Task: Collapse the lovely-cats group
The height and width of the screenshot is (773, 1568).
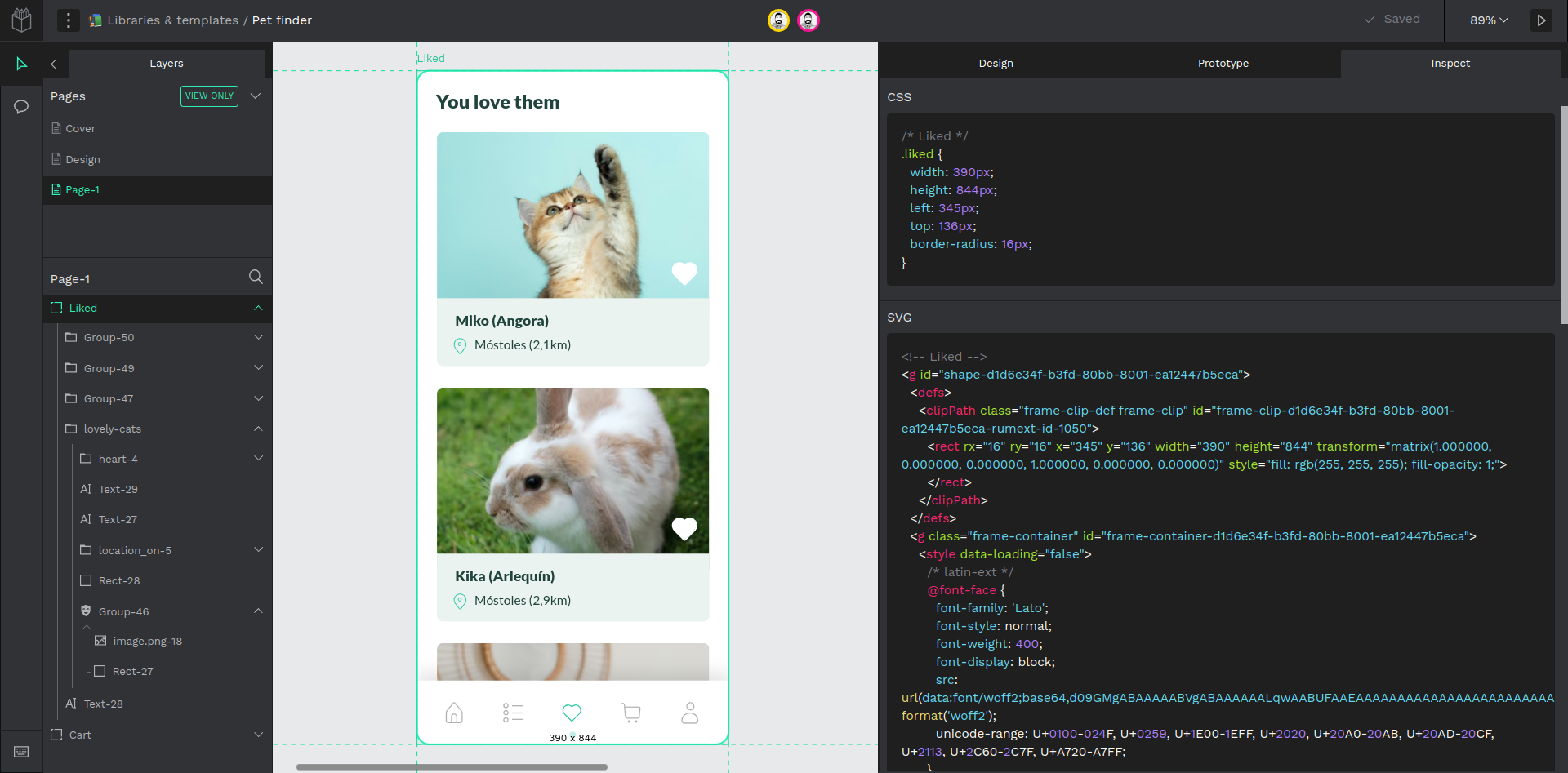Action: [x=258, y=429]
